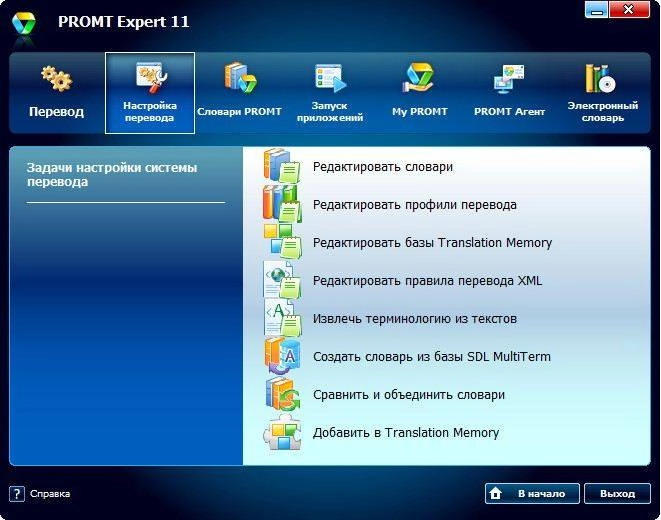Click the Редактировать базы Translation Memory icon
Viewport: 661px width, 520px height.
pyautogui.click(x=282, y=241)
